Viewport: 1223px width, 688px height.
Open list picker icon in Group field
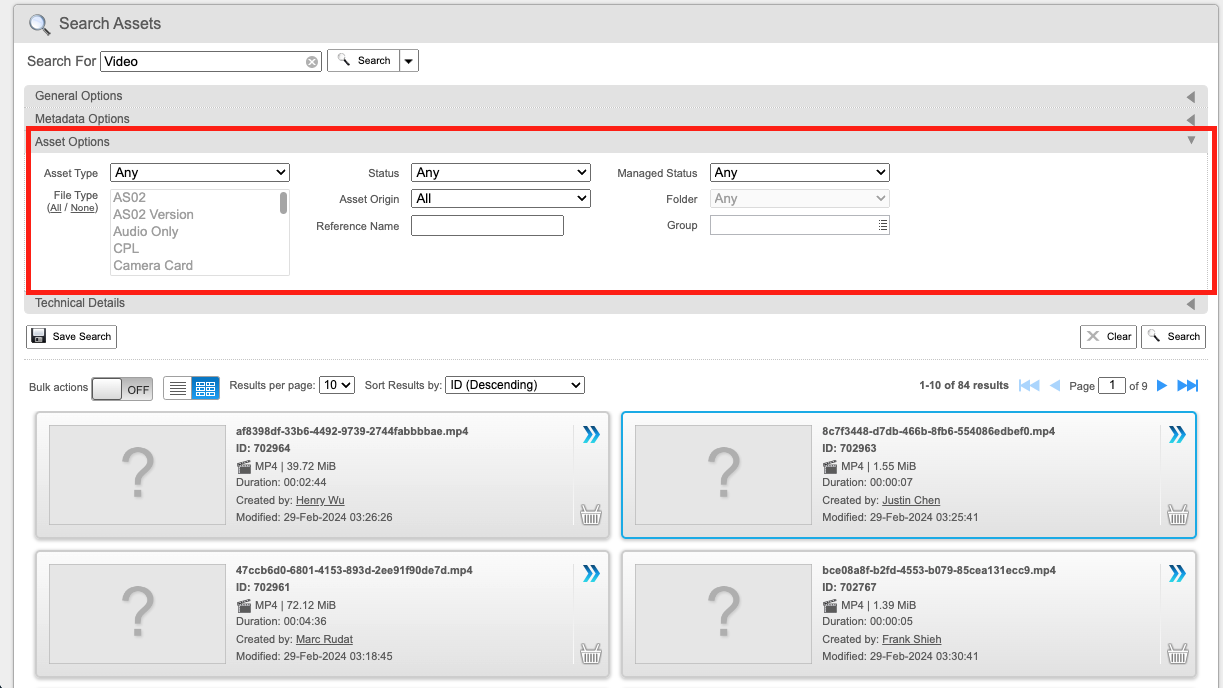(883, 226)
